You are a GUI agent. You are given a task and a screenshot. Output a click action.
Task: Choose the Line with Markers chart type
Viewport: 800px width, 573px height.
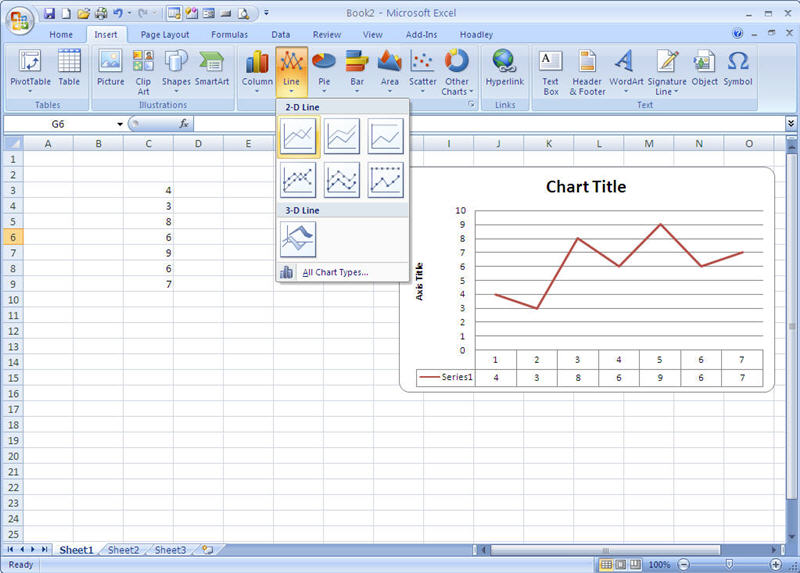[x=298, y=180]
